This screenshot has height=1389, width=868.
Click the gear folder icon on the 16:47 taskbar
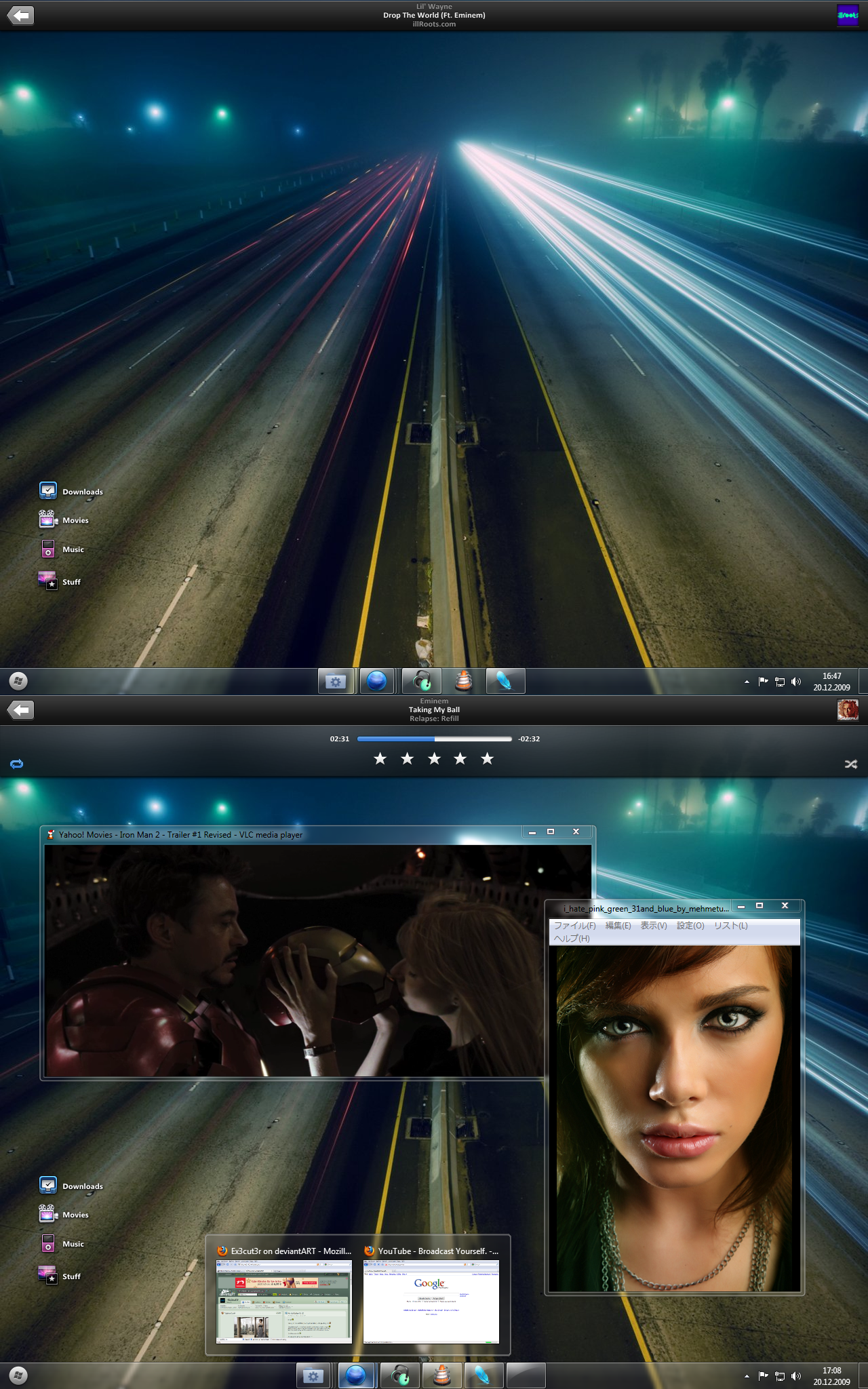pyautogui.click(x=336, y=681)
